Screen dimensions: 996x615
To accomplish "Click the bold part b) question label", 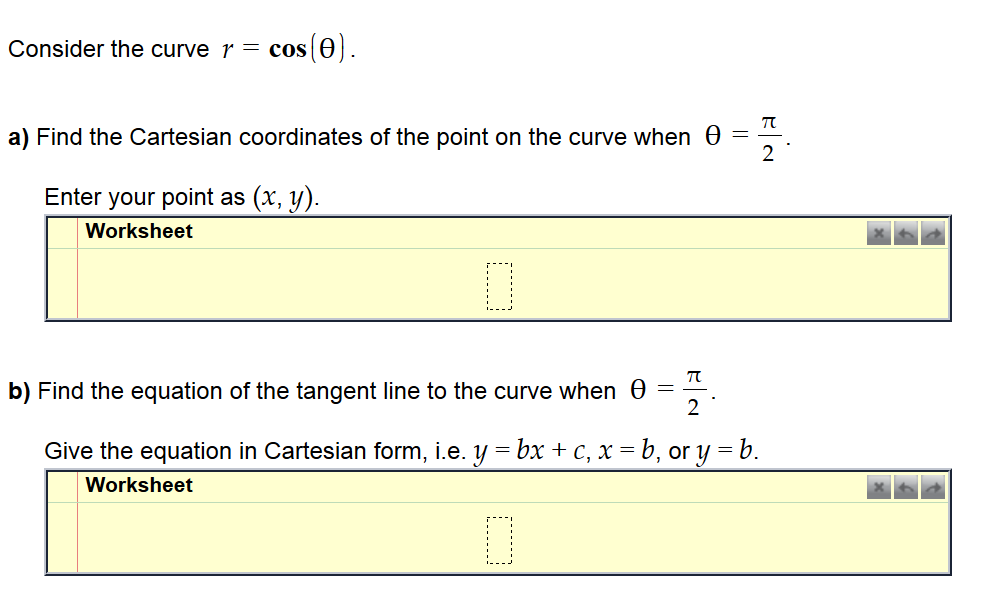I will (x=17, y=391).
